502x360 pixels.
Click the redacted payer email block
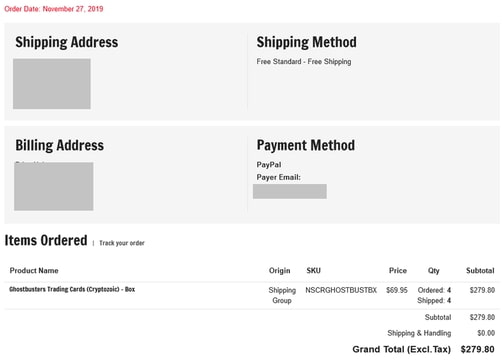coord(290,191)
